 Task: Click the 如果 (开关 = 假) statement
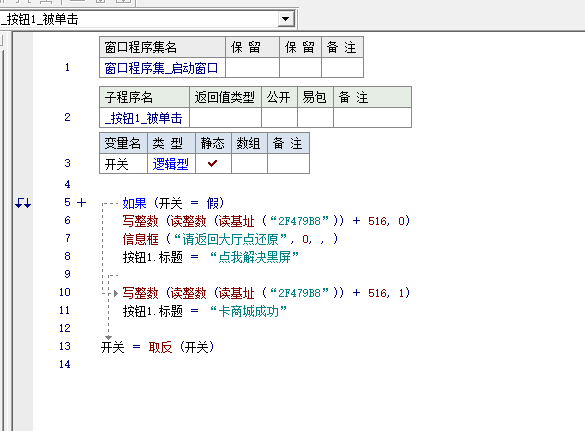click(173, 203)
